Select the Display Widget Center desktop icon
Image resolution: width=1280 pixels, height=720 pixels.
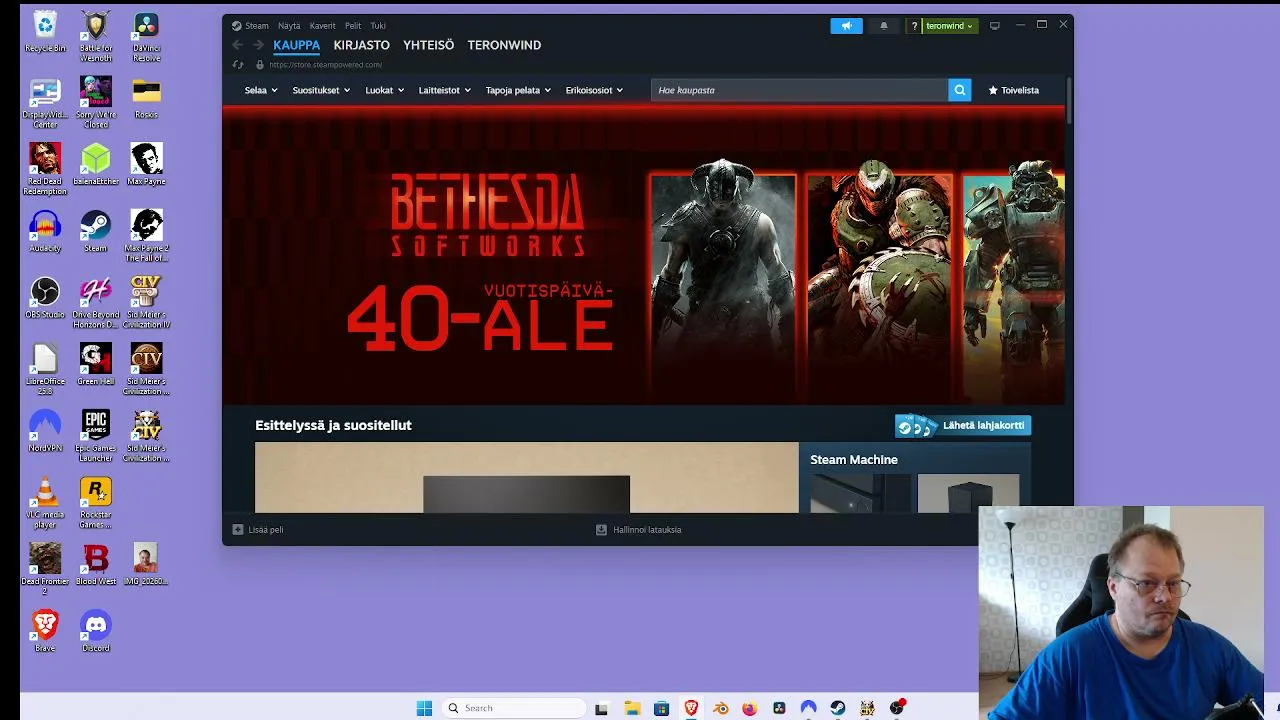[45, 102]
